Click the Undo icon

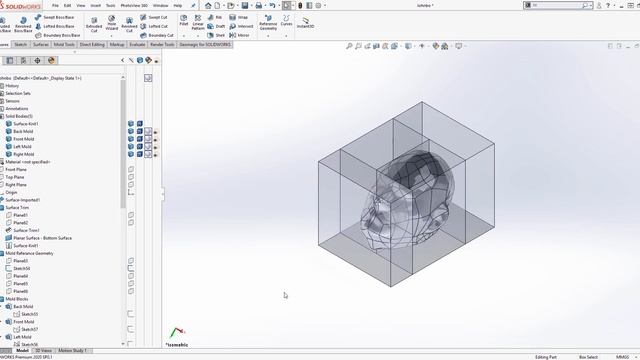point(272,6)
